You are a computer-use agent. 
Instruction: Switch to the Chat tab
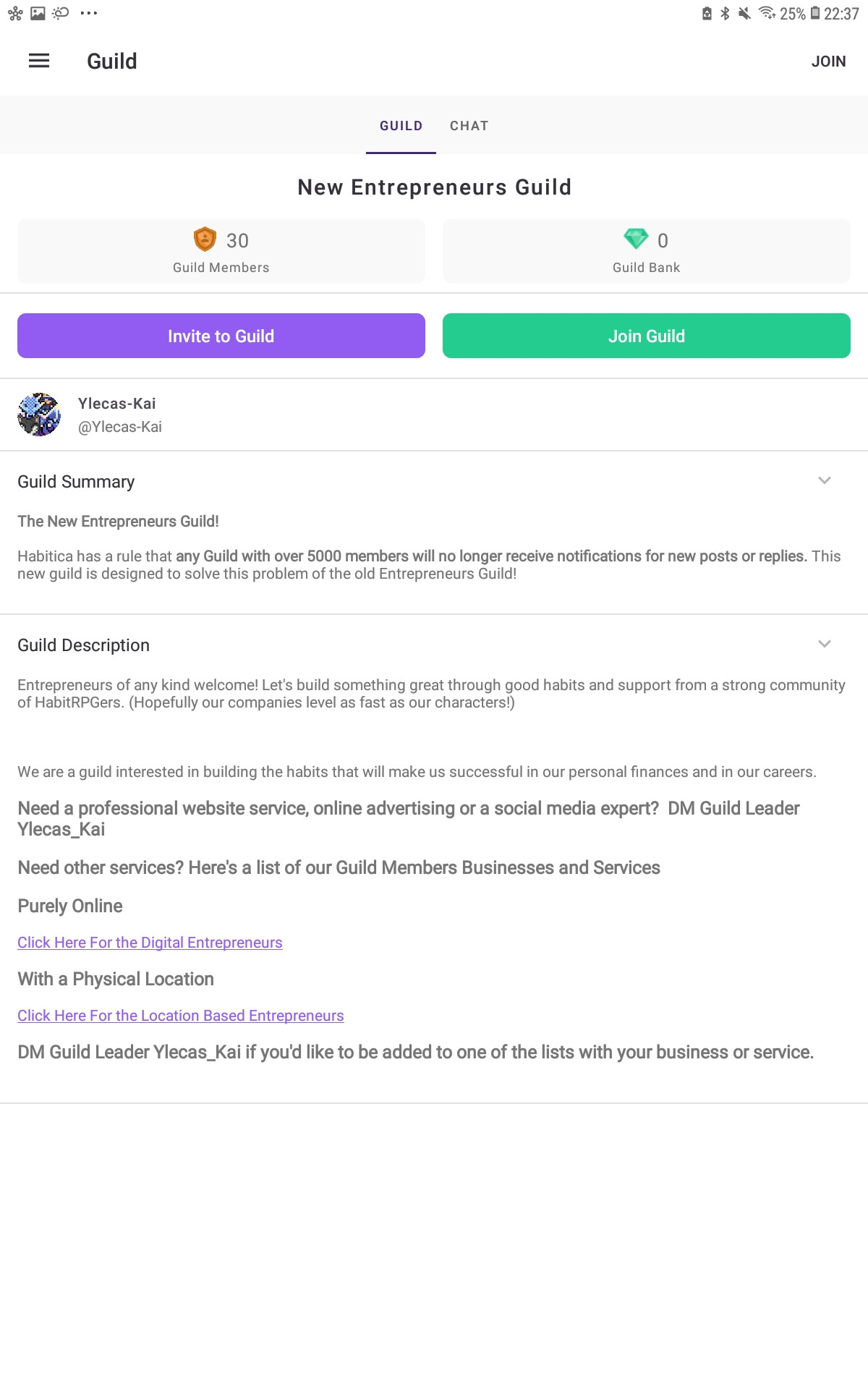point(469,126)
